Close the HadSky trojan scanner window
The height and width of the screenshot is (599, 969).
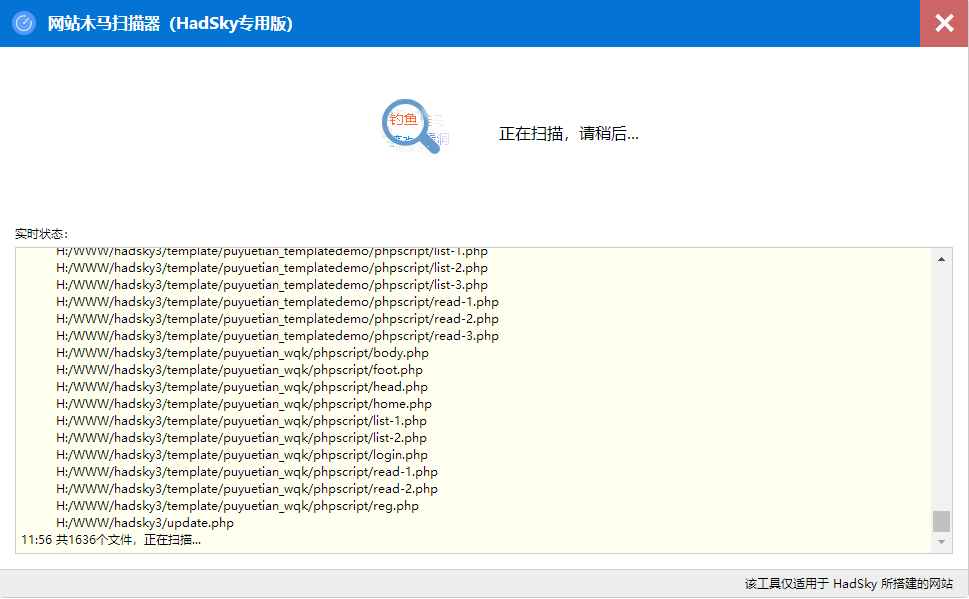click(x=944, y=23)
